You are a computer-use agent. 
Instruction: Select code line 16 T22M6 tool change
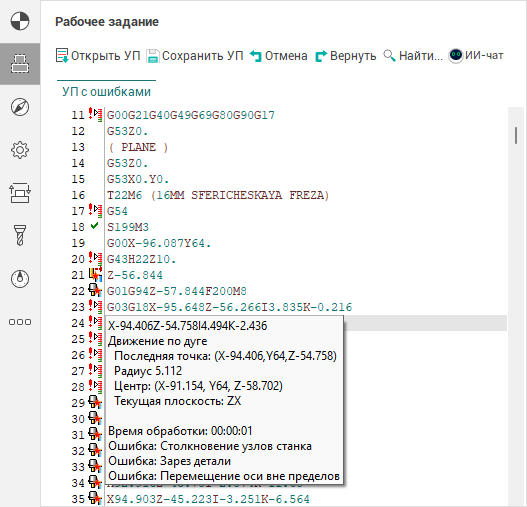click(x=218, y=195)
